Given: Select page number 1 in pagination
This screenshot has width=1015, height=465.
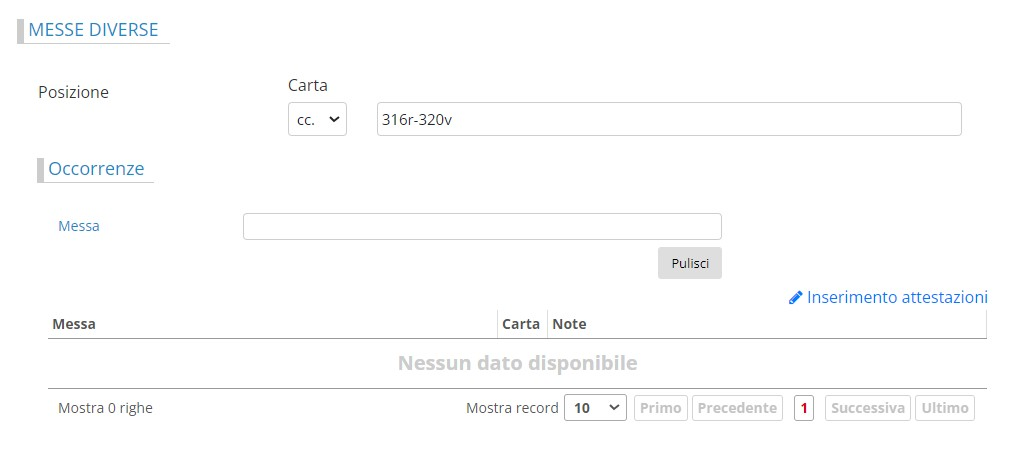Looking at the screenshot, I should (x=804, y=408).
